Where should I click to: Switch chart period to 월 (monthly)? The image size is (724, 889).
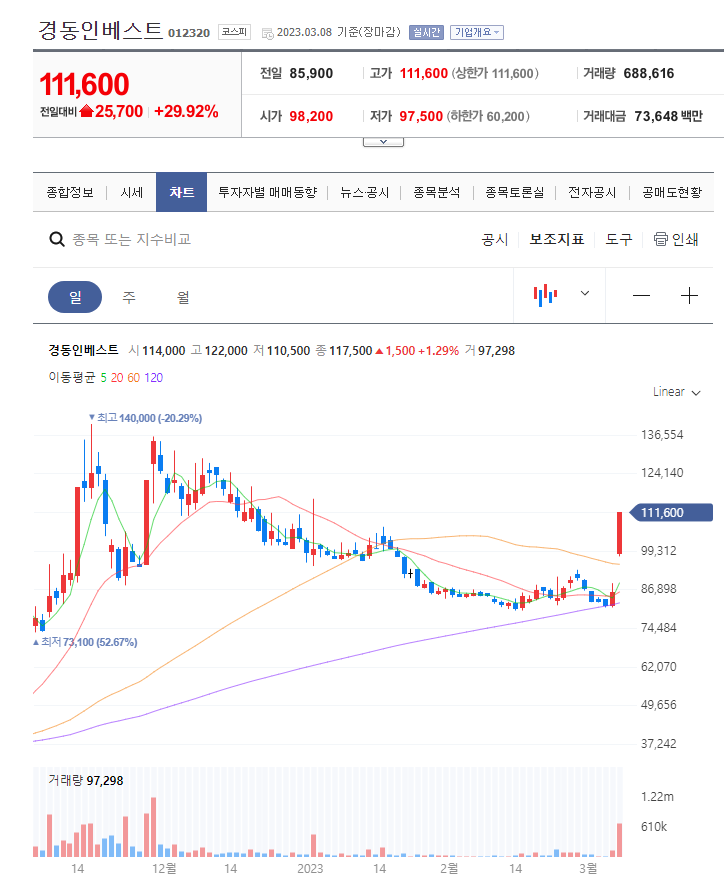pyautogui.click(x=183, y=297)
